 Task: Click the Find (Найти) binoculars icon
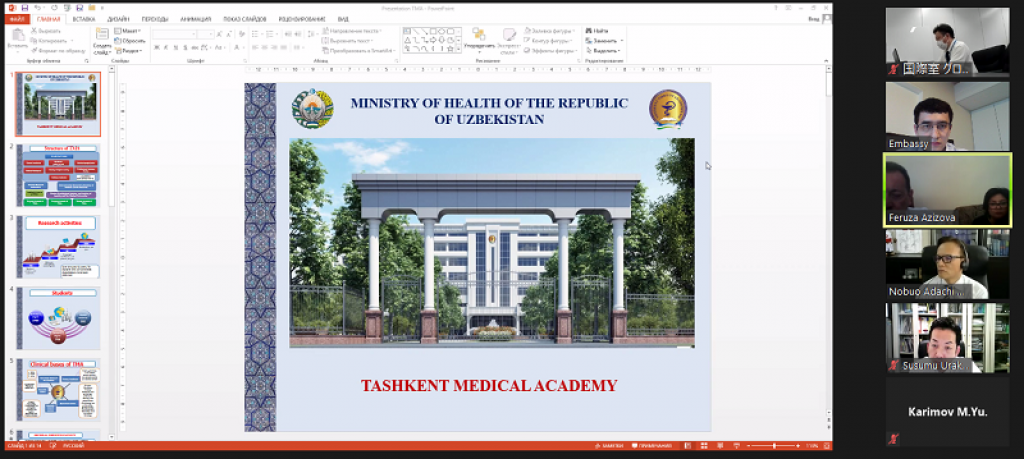598,31
